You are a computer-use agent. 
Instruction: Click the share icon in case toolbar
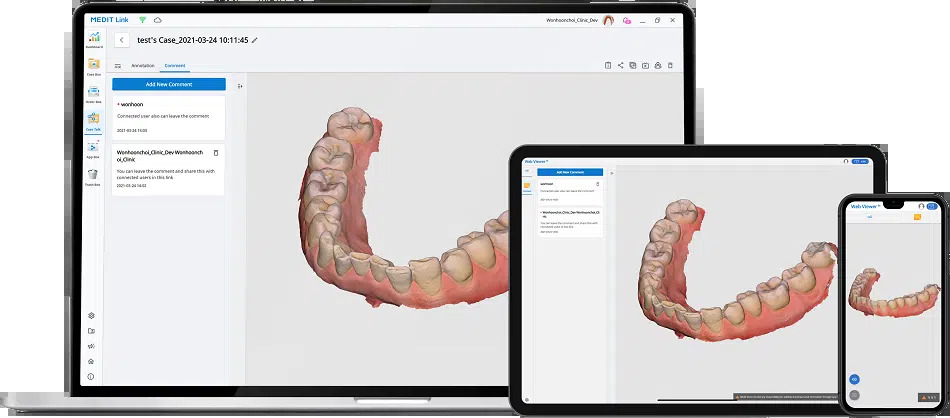click(620, 65)
